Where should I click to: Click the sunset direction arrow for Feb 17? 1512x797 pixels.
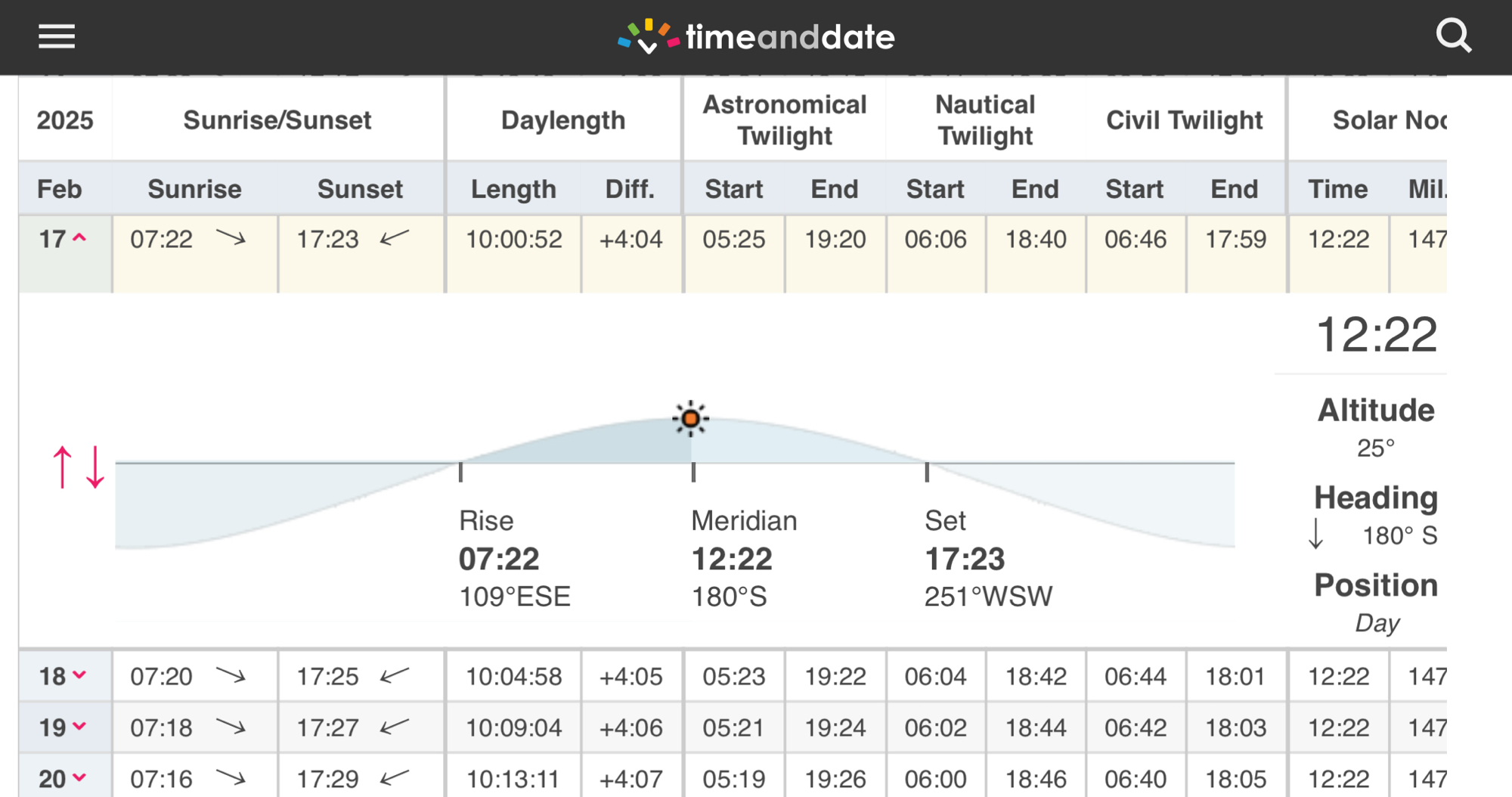[395, 239]
